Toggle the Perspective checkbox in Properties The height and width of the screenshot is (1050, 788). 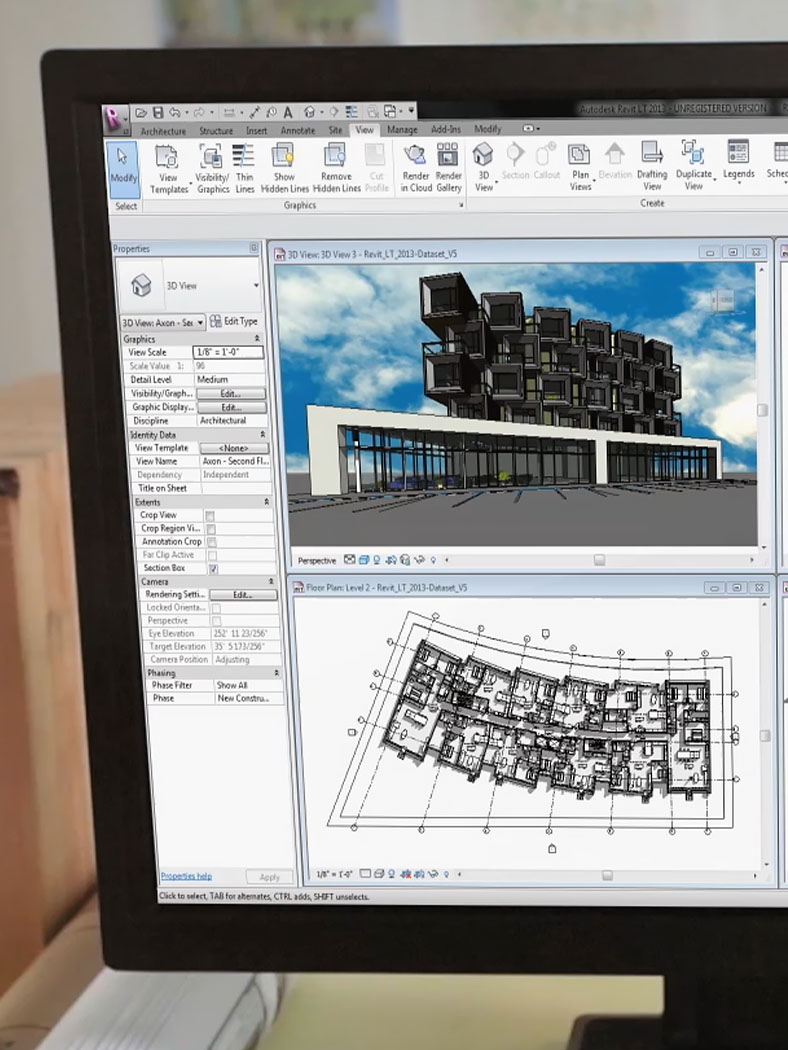click(x=216, y=621)
